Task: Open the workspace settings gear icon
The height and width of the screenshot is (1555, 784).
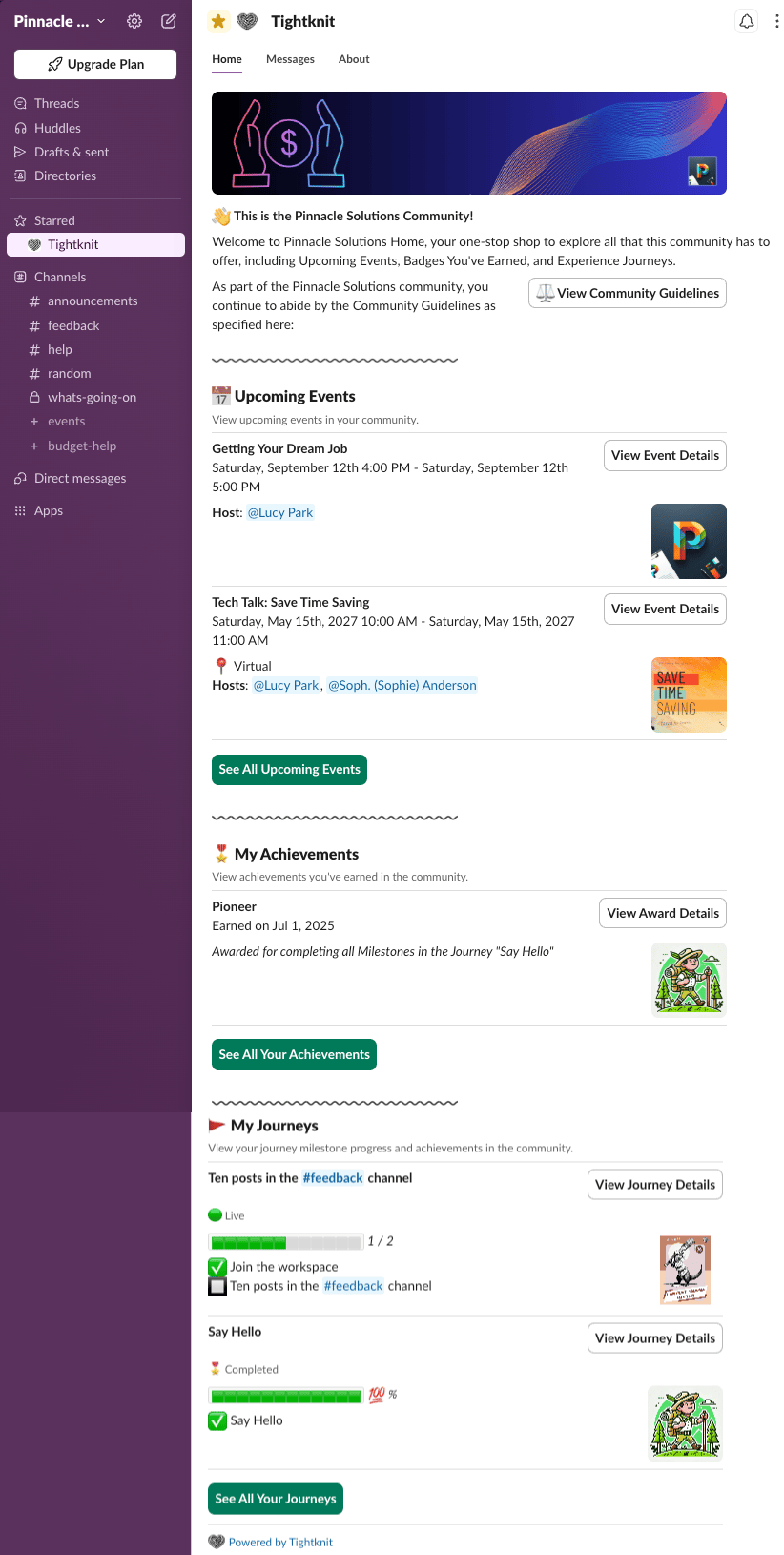Action: (x=134, y=21)
